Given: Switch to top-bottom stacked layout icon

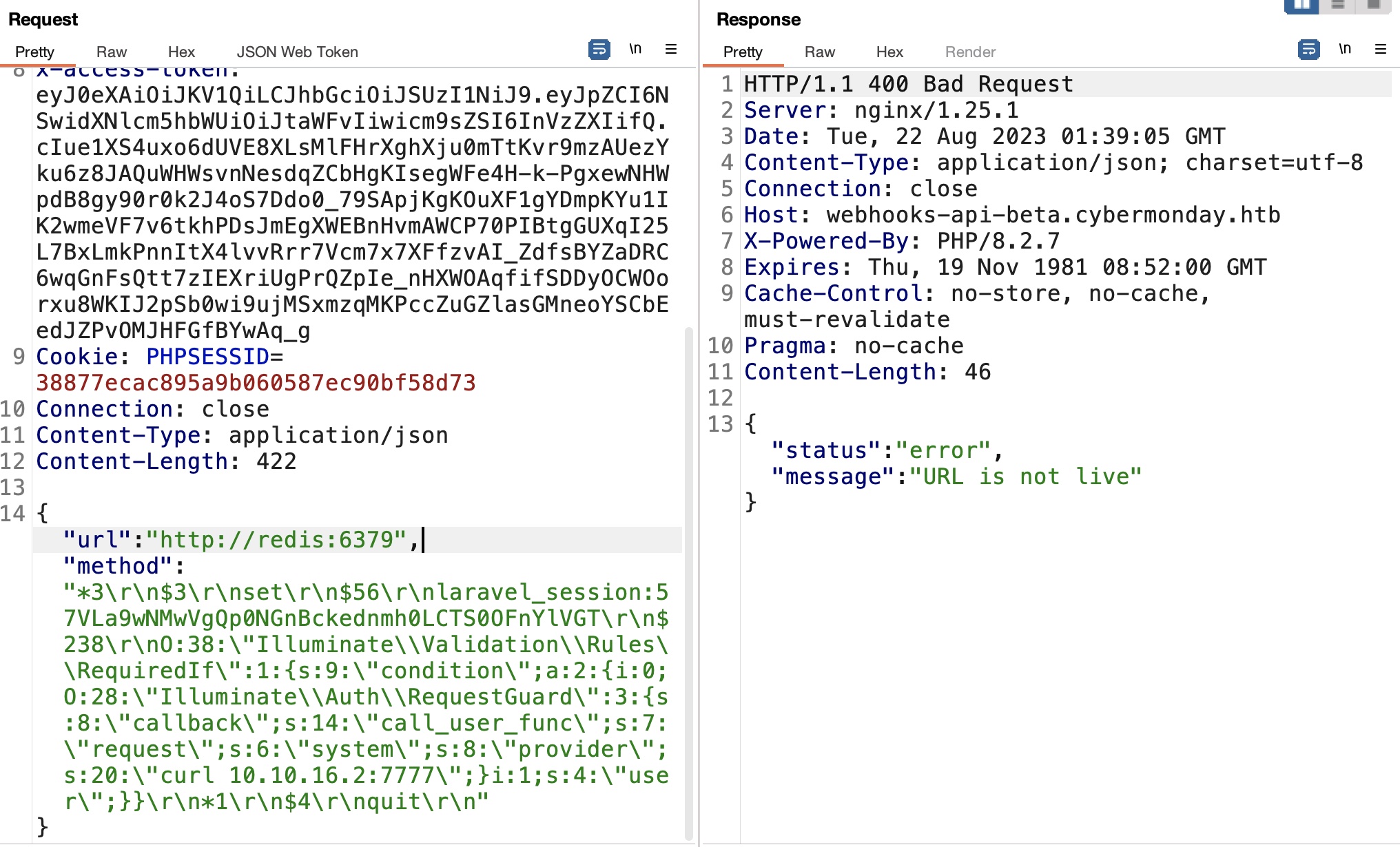Looking at the screenshot, I should [x=1338, y=6].
